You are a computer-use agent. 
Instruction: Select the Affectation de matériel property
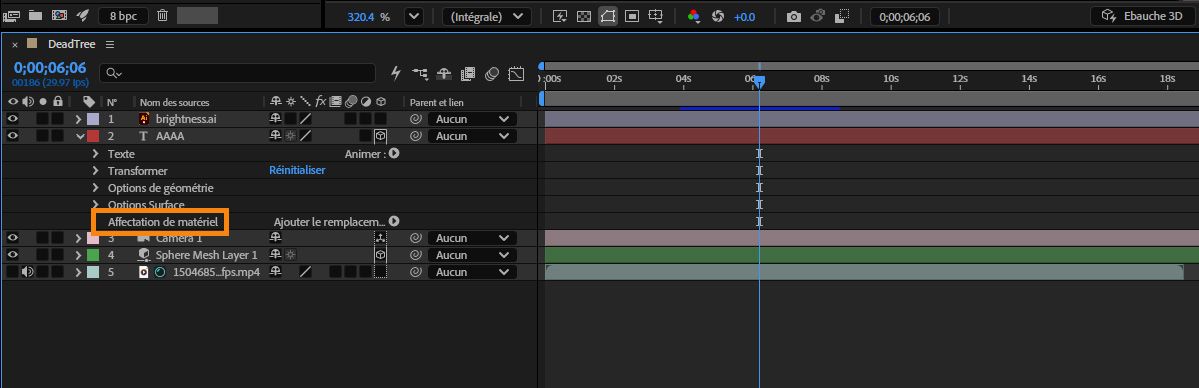(x=163, y=222)
